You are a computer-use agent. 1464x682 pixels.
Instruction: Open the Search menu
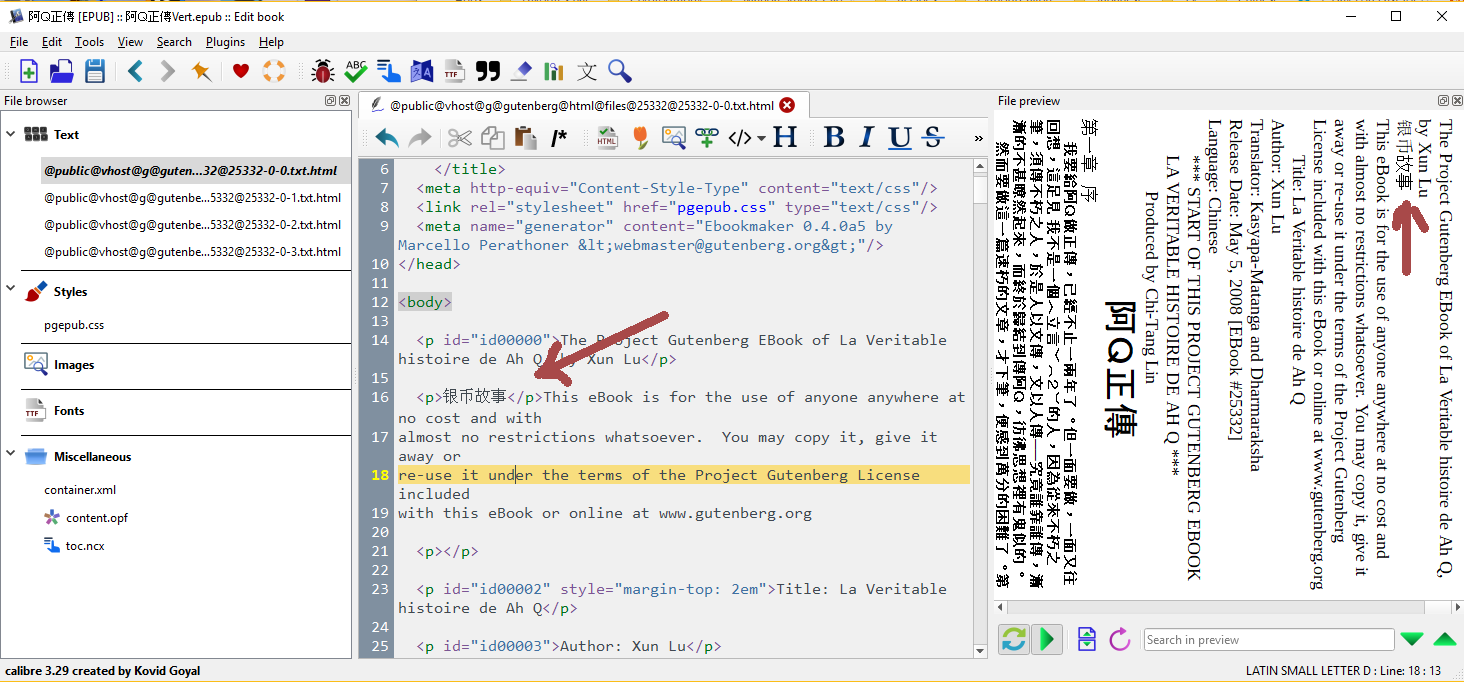[x=174, y=42]
